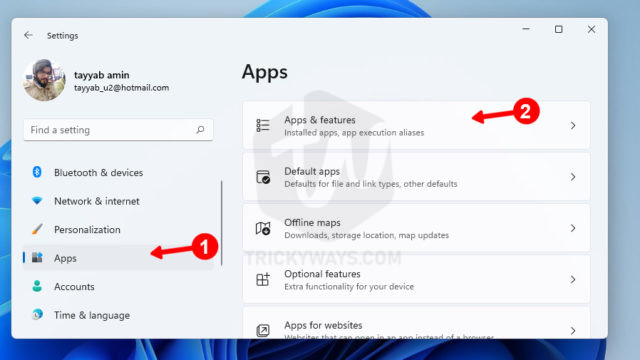Expand the Offline maps chevron
640x360 pixels.
click(x=573, y=228)
